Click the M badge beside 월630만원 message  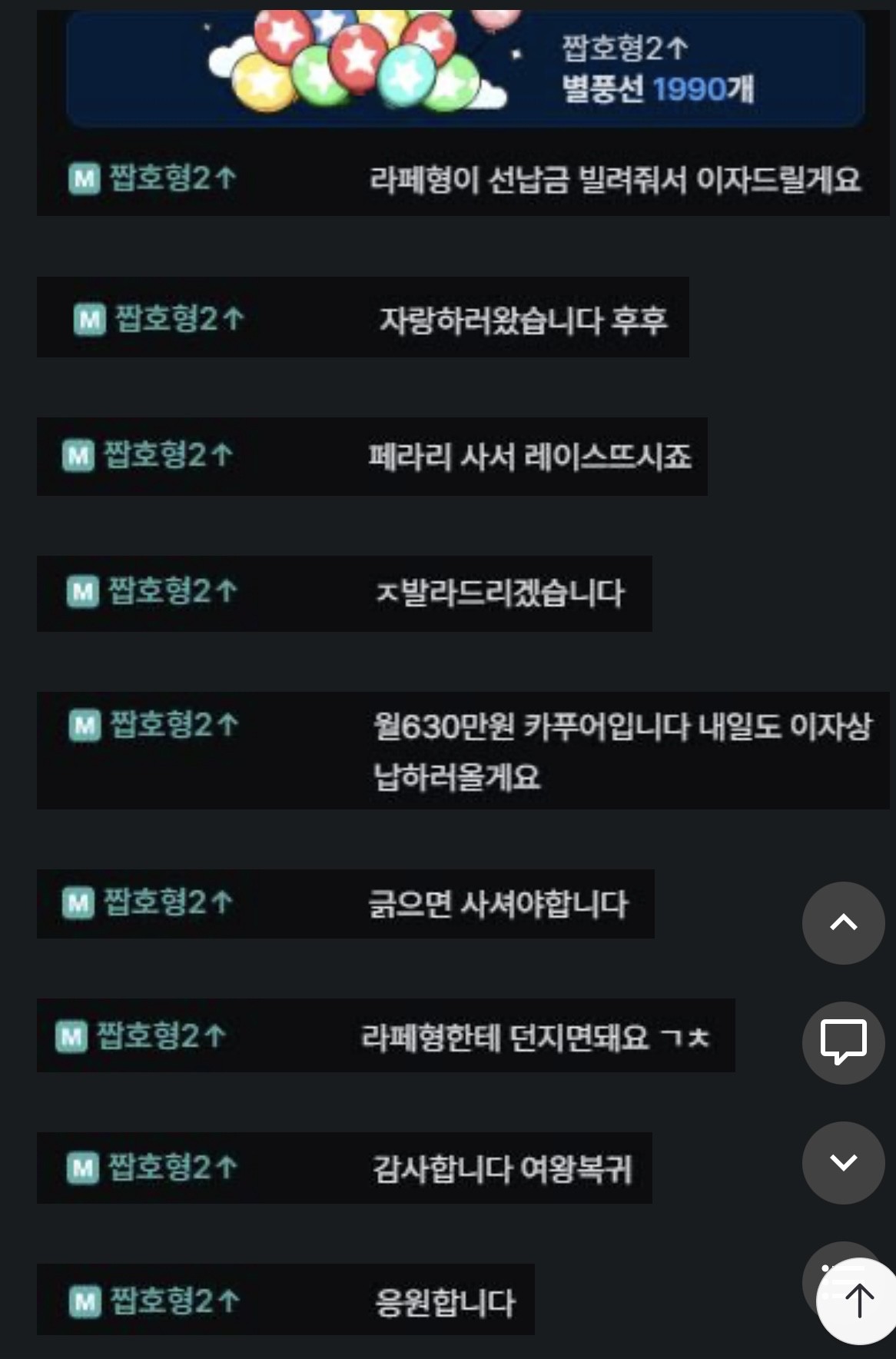[85, 725]
